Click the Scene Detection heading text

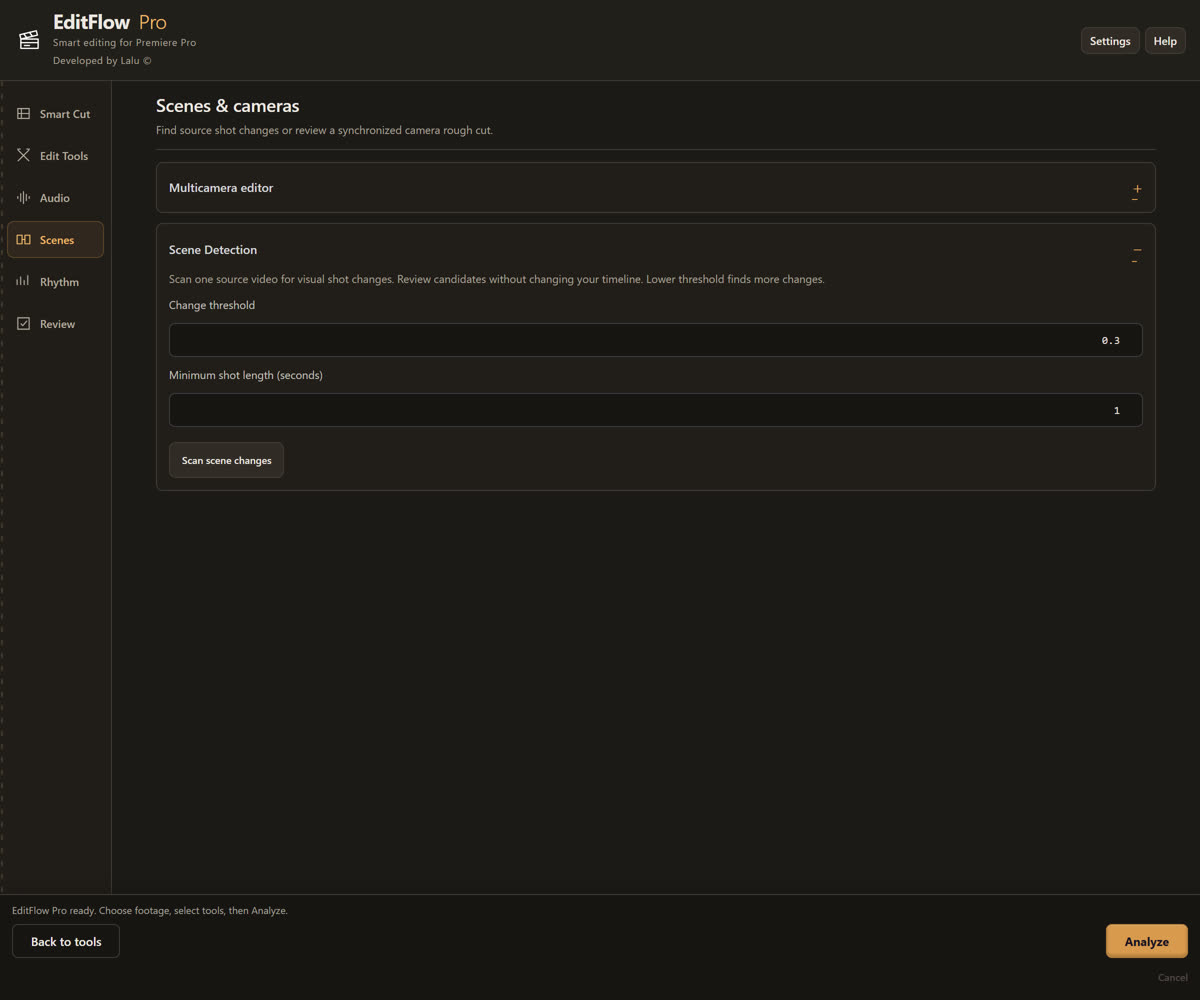(x=213, y=250)
